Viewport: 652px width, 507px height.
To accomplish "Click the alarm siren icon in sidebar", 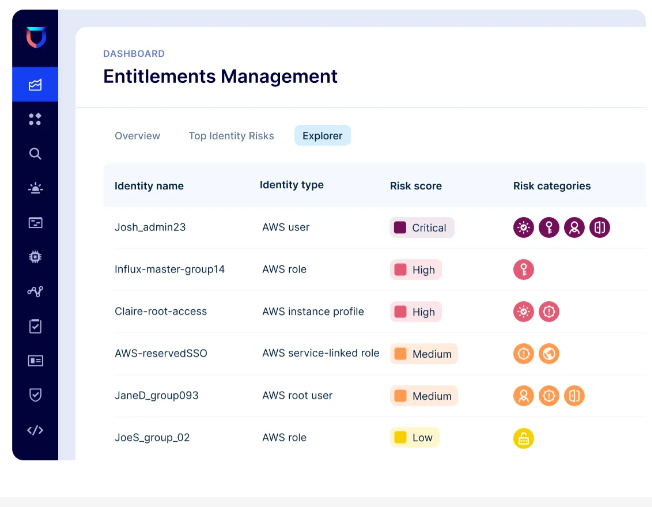I will pos(35,188).
